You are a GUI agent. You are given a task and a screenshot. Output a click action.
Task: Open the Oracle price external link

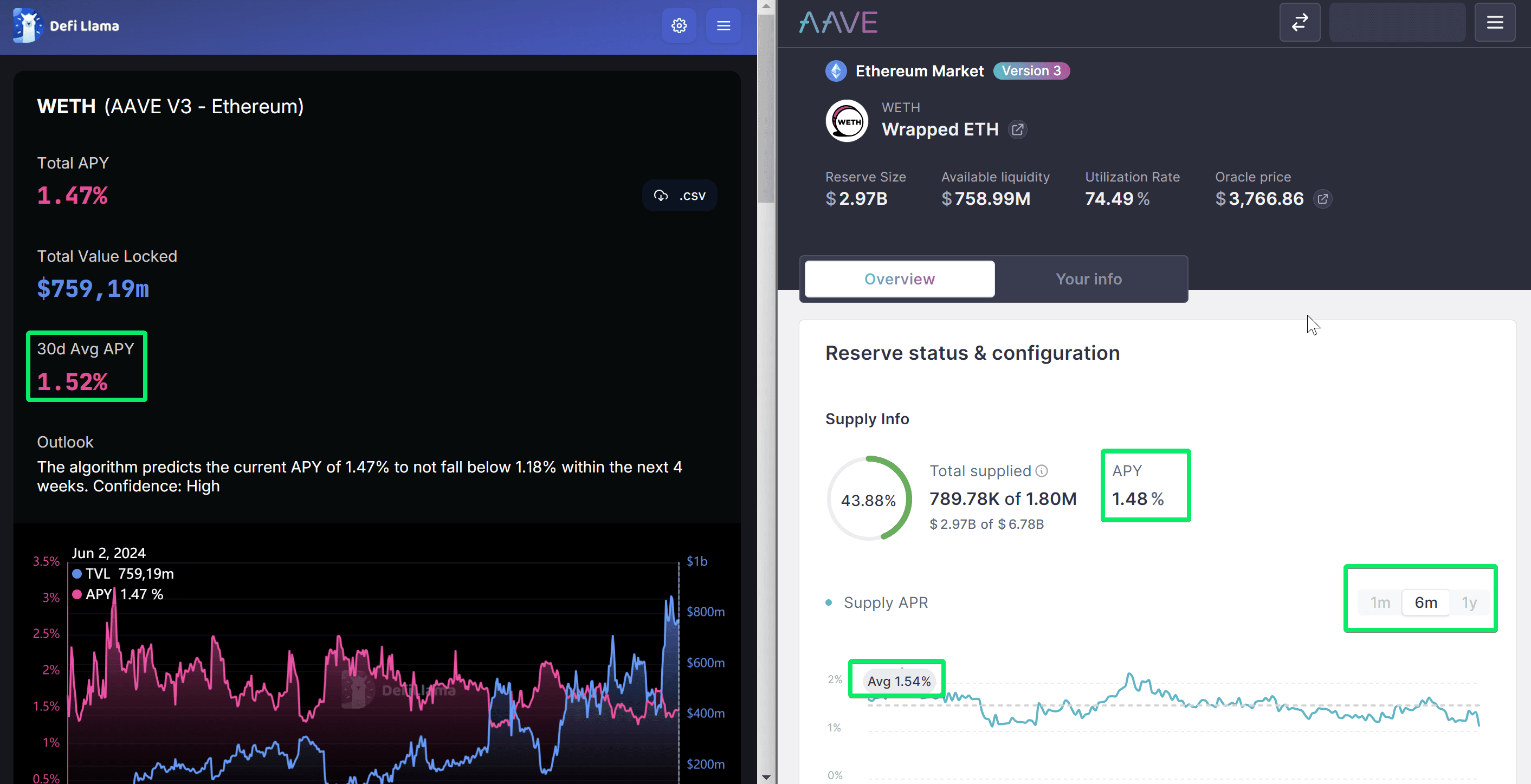[1322, 199]
